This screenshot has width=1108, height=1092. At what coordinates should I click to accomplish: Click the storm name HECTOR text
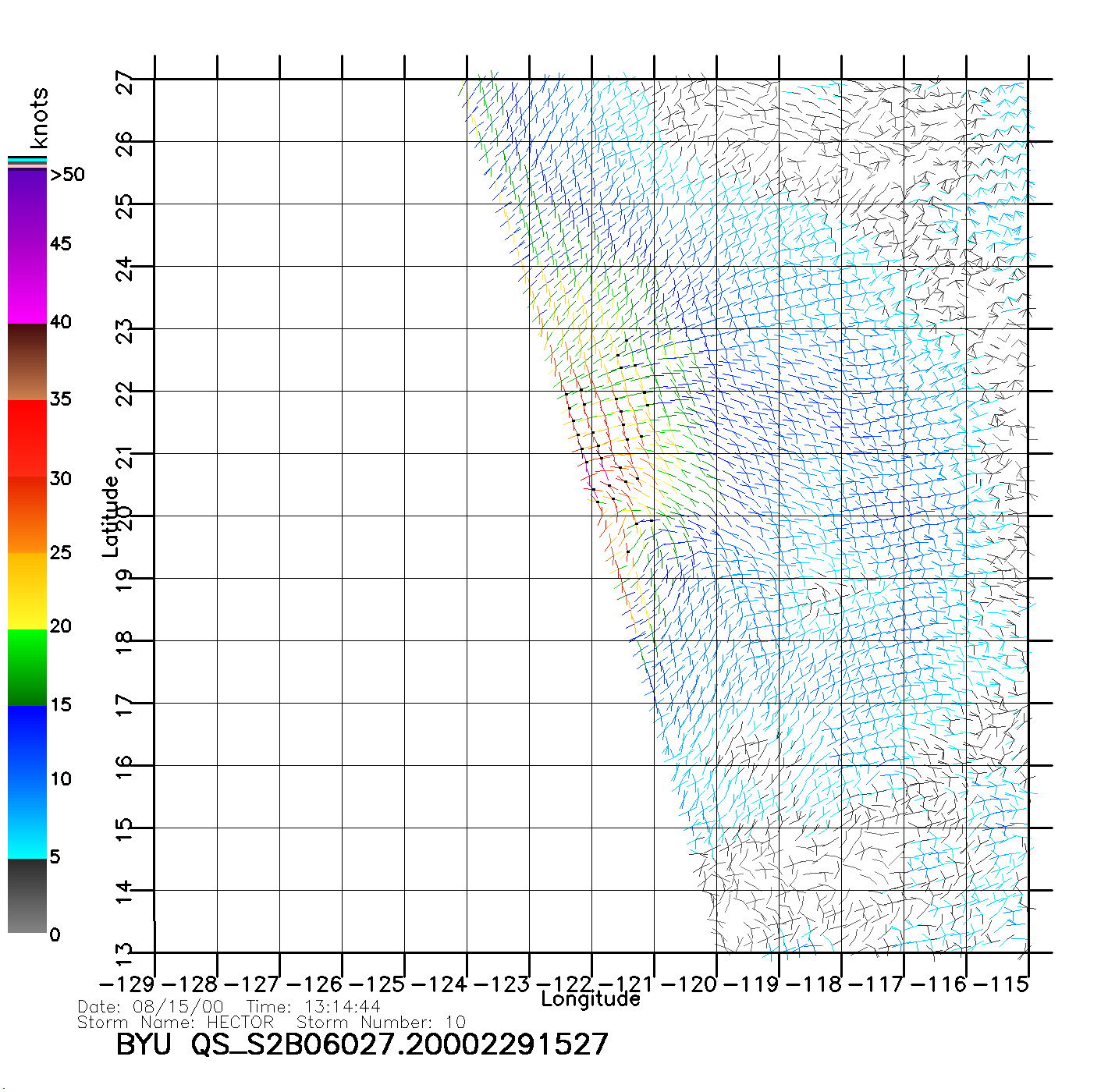point(240,1022)
